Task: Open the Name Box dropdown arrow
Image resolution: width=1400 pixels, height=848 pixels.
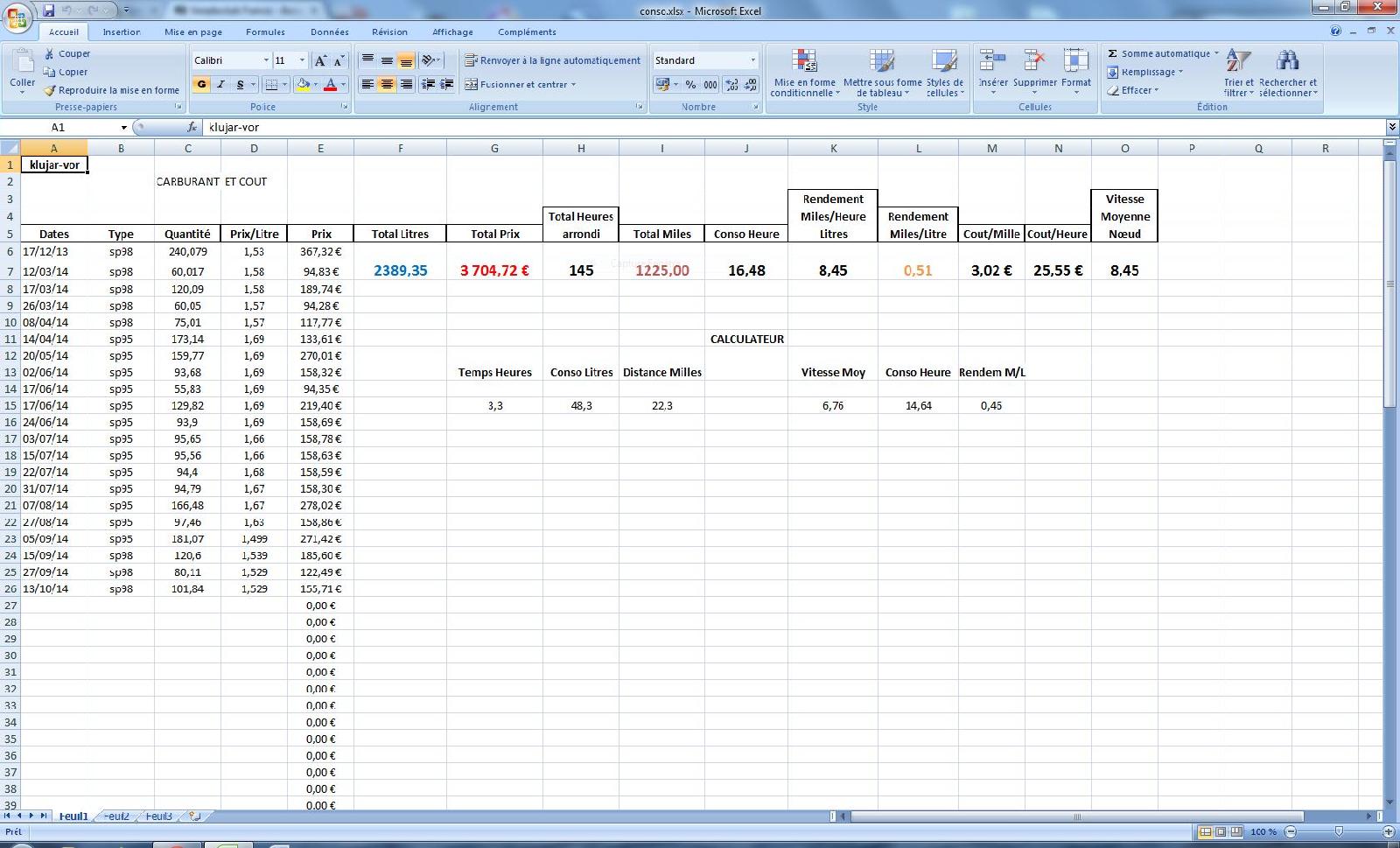Action: [x=123, y=128]
